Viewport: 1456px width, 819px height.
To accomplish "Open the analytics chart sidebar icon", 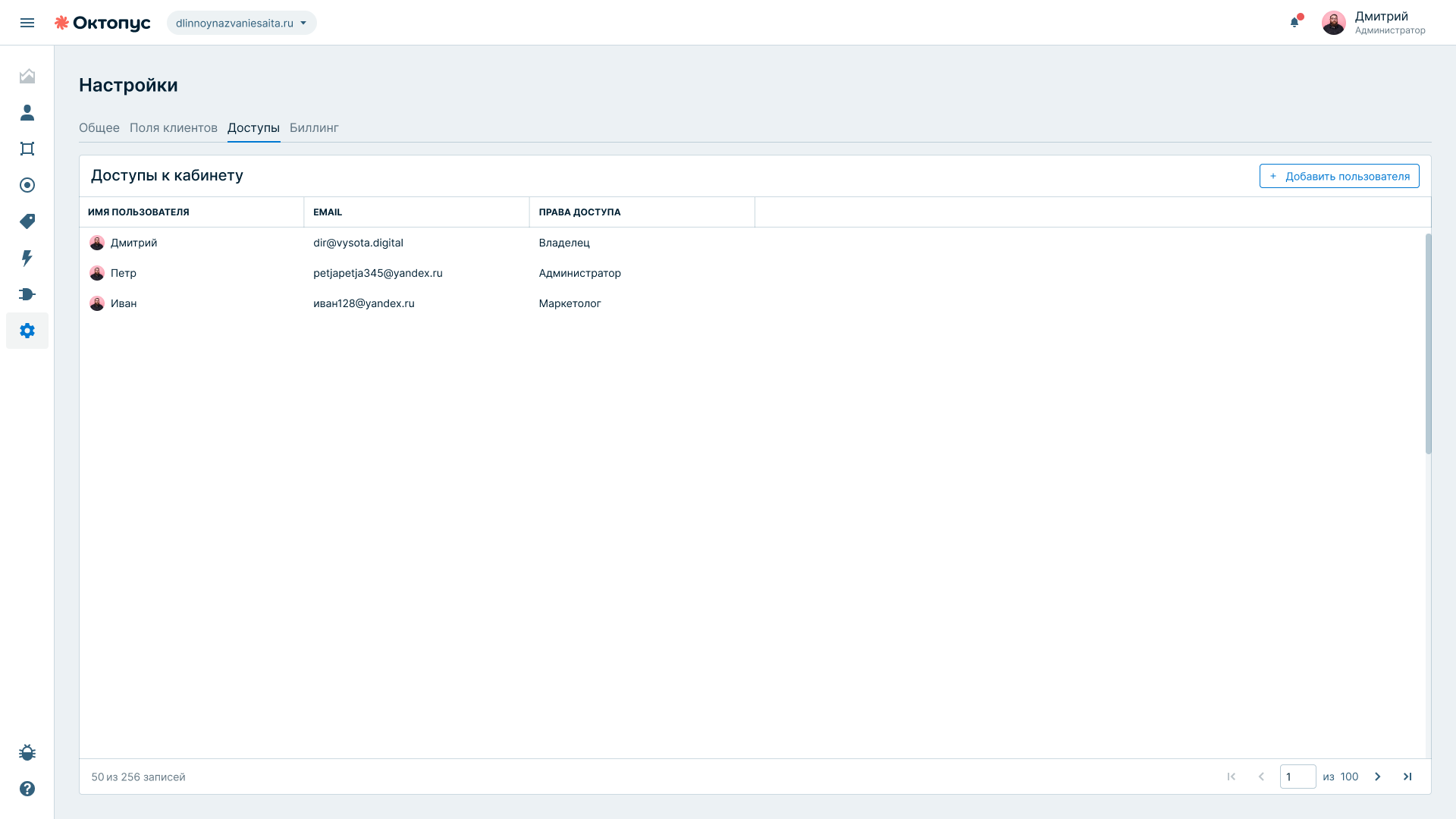I will 27,76.
